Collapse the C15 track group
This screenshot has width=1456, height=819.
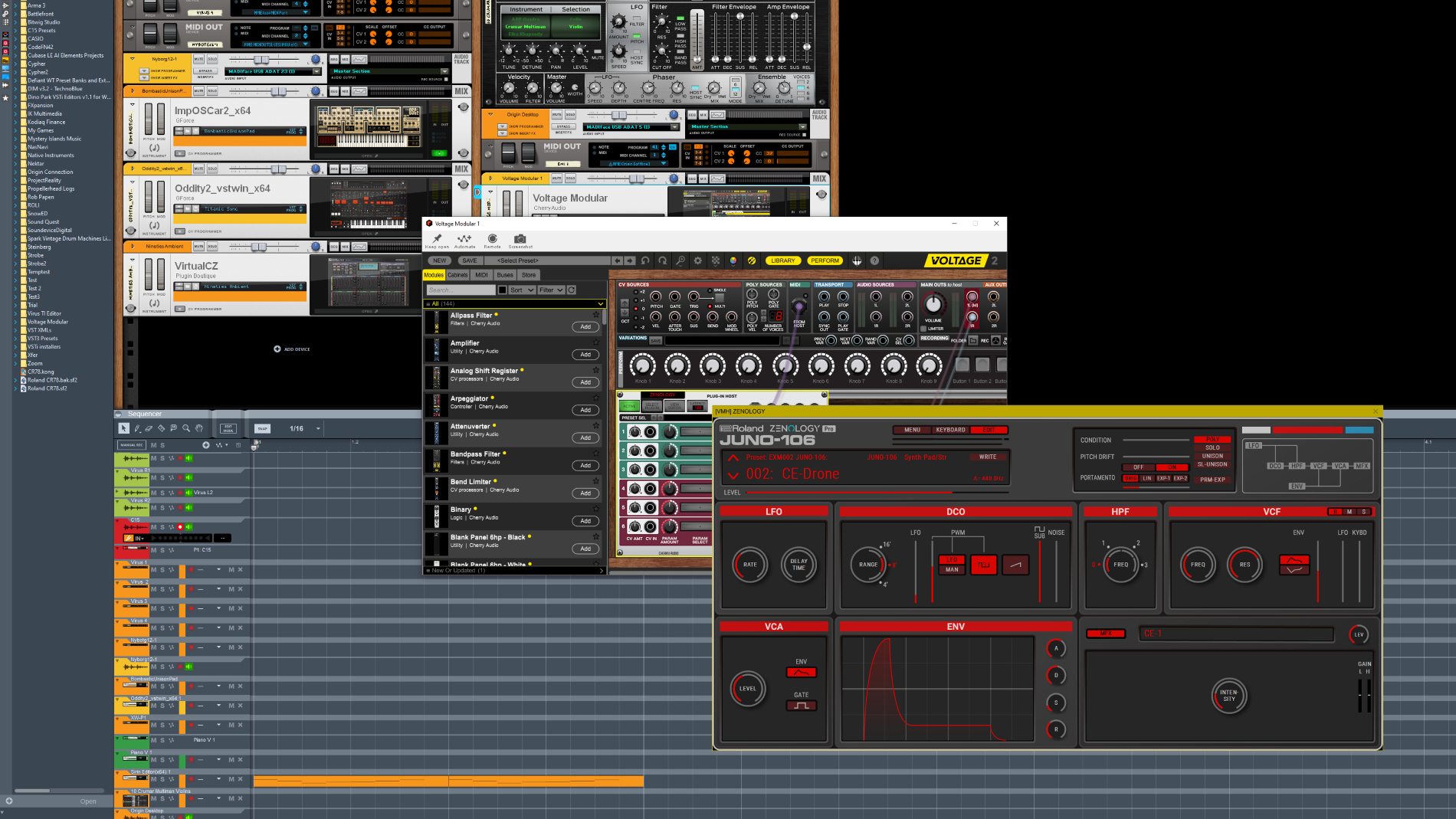click(118, 520)
